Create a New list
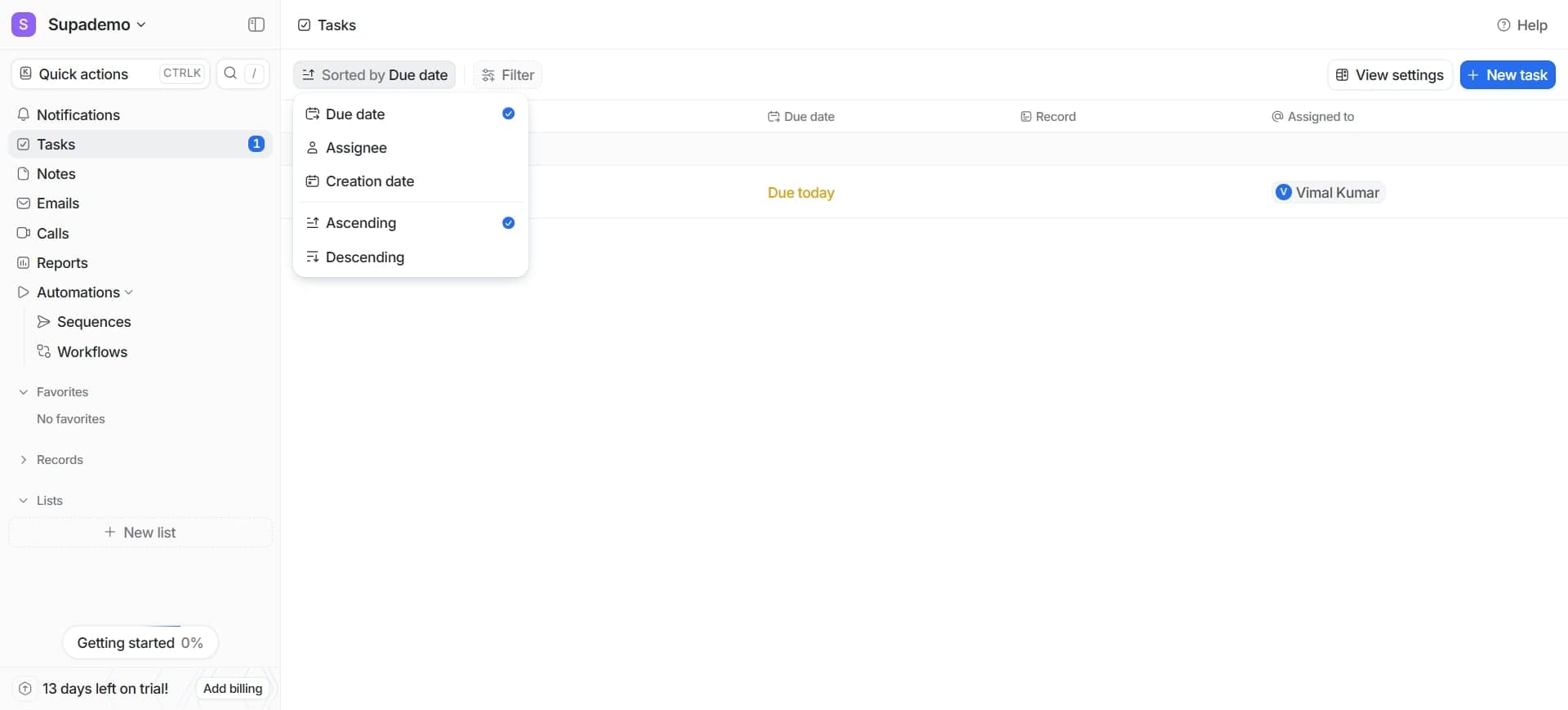Image resolution: width=1568 pixels, height=710 pixels. point(140,532)
